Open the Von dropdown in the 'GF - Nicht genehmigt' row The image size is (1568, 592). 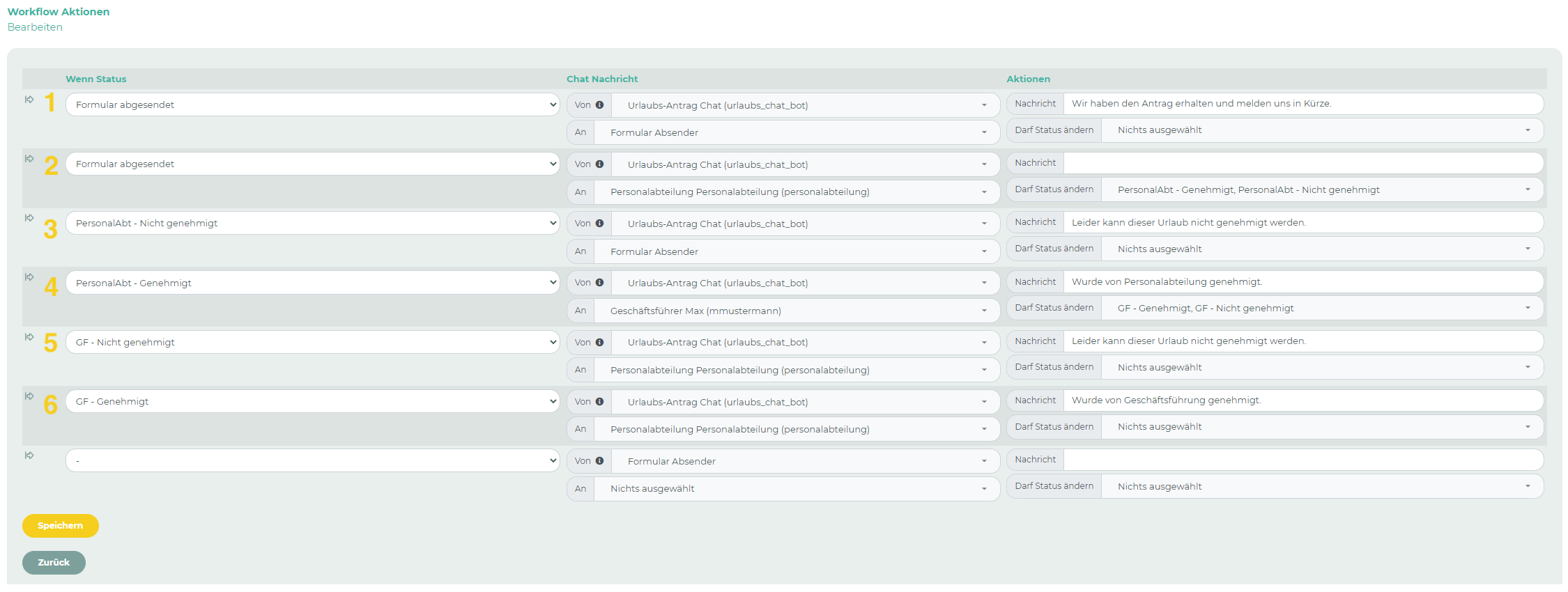click(806, 342)
